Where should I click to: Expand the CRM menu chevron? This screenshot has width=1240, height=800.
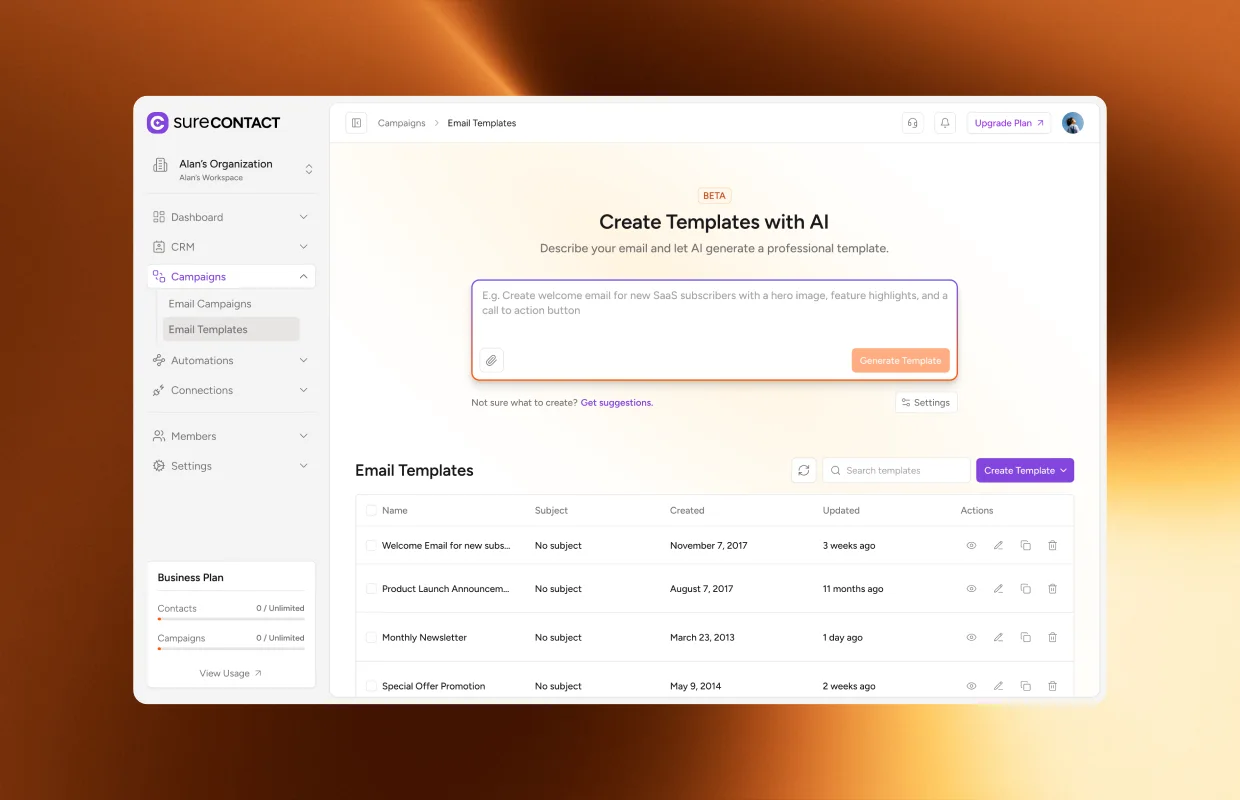click(x=304, y=247)
